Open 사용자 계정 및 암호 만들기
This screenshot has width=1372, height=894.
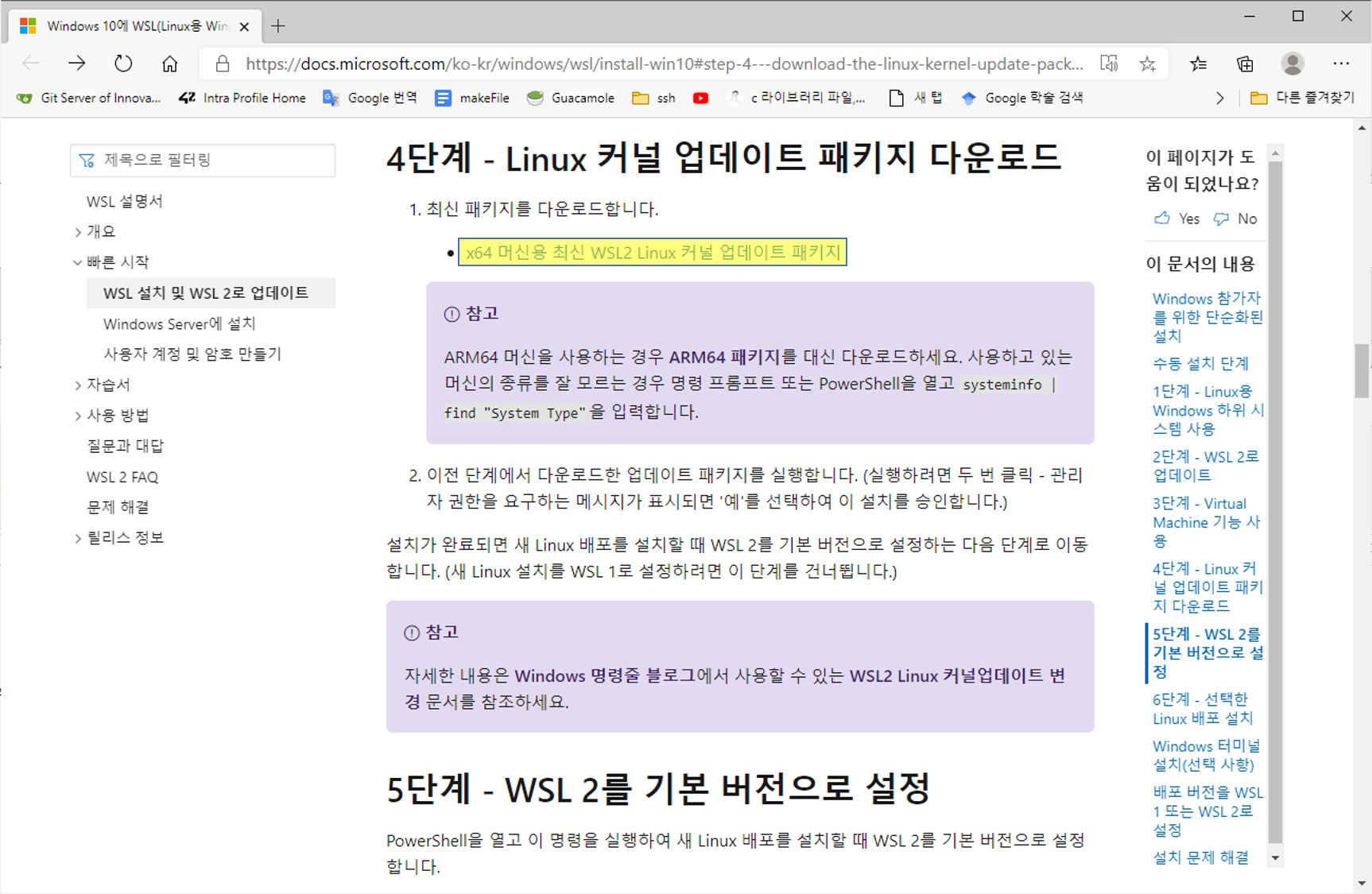tap(192, 354)
